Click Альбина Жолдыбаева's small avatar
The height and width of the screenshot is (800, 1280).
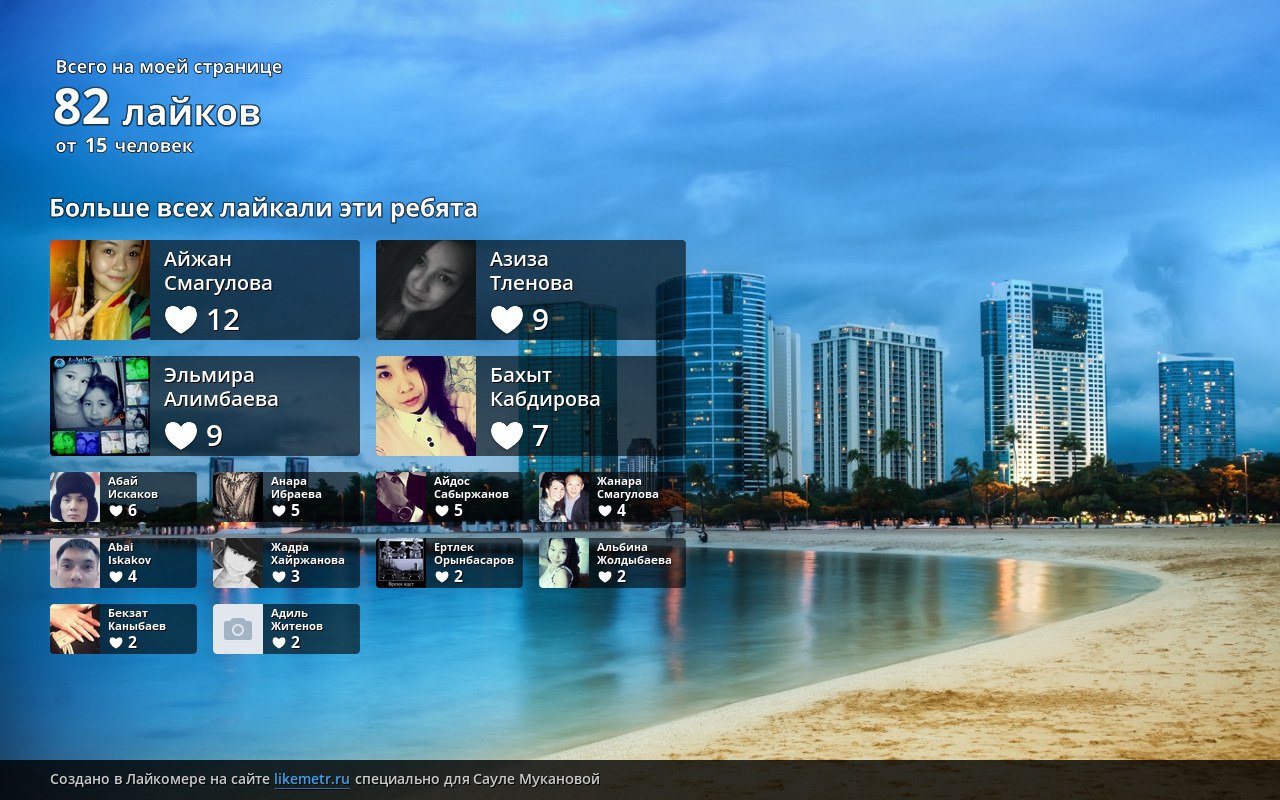pyautogui.click(x=564, y=563)
